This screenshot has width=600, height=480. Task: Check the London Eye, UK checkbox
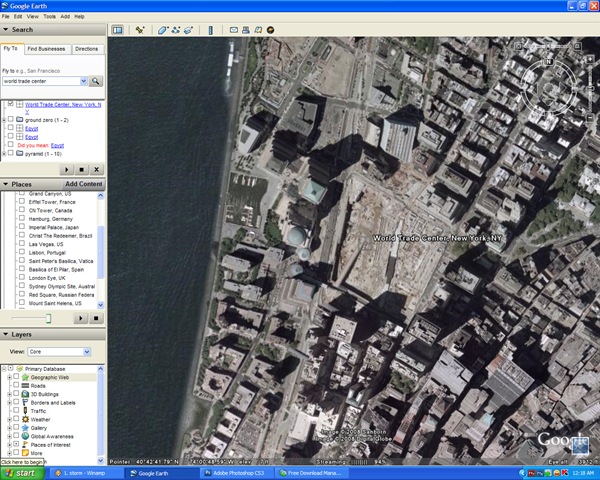(x=22, y=277)
